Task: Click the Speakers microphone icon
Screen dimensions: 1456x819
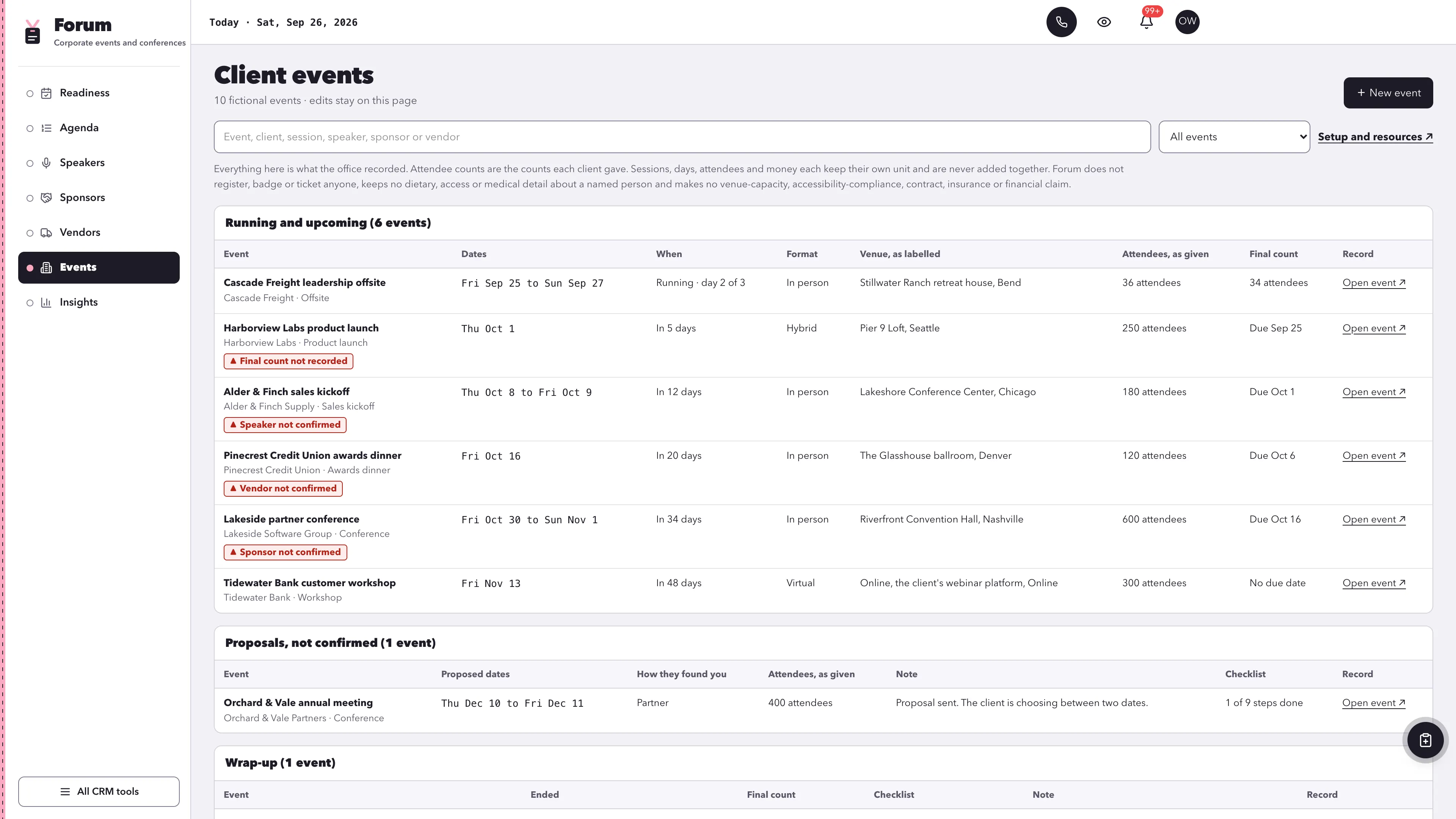Action: click(46, 163)
